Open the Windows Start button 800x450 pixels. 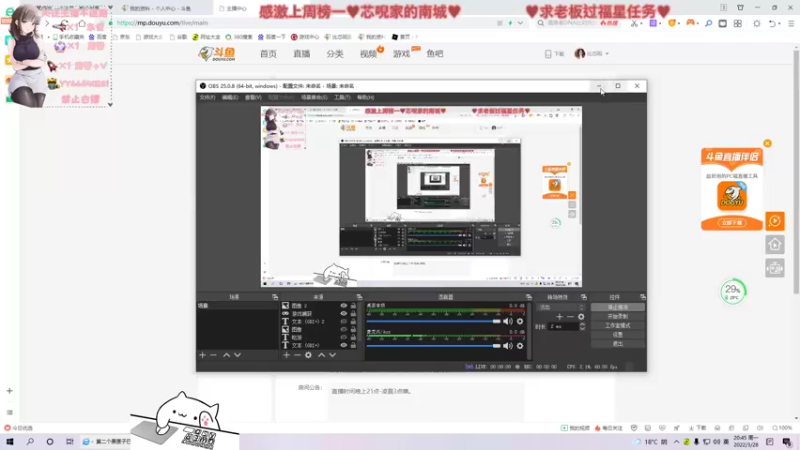tap(10, 442)
